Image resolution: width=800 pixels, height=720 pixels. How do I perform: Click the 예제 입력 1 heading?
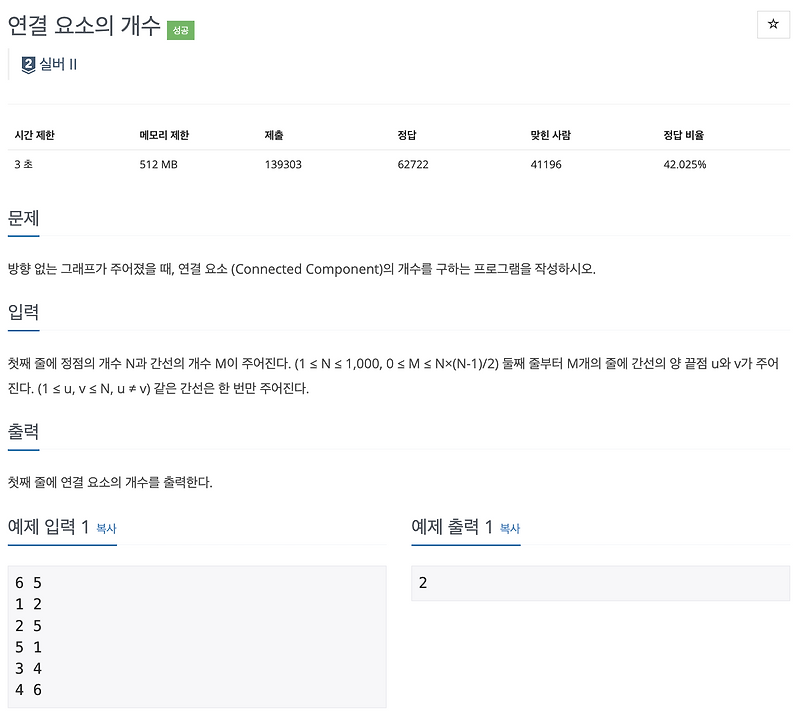point(47,527)
